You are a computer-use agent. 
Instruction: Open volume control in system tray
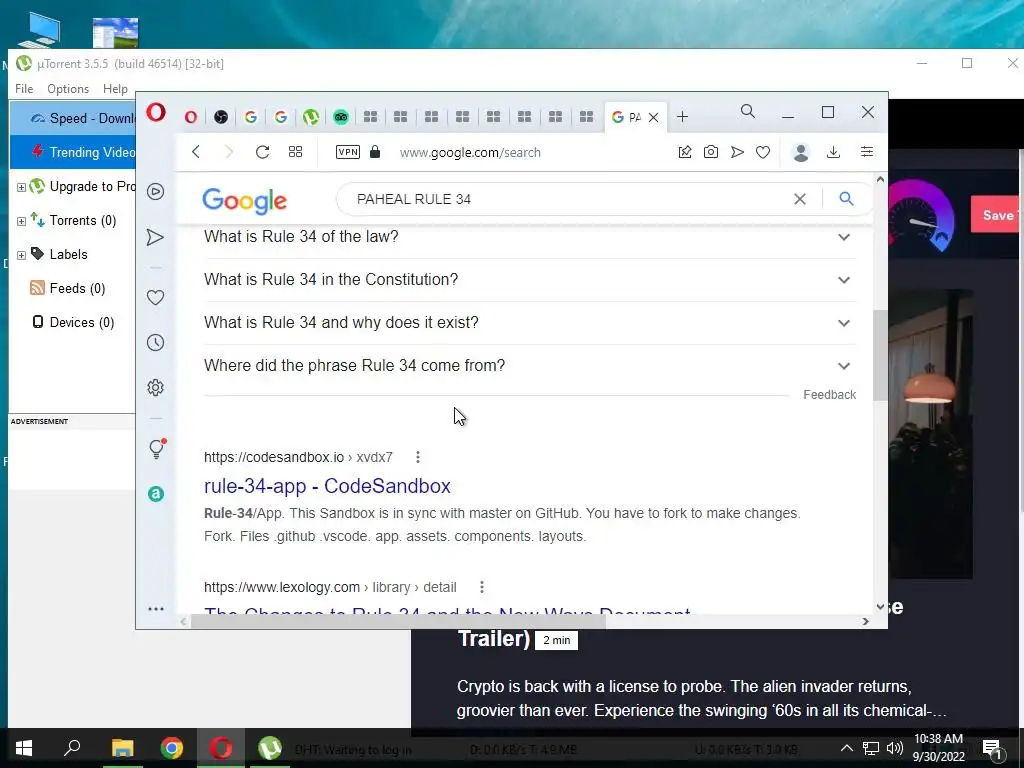pos(895,748)
